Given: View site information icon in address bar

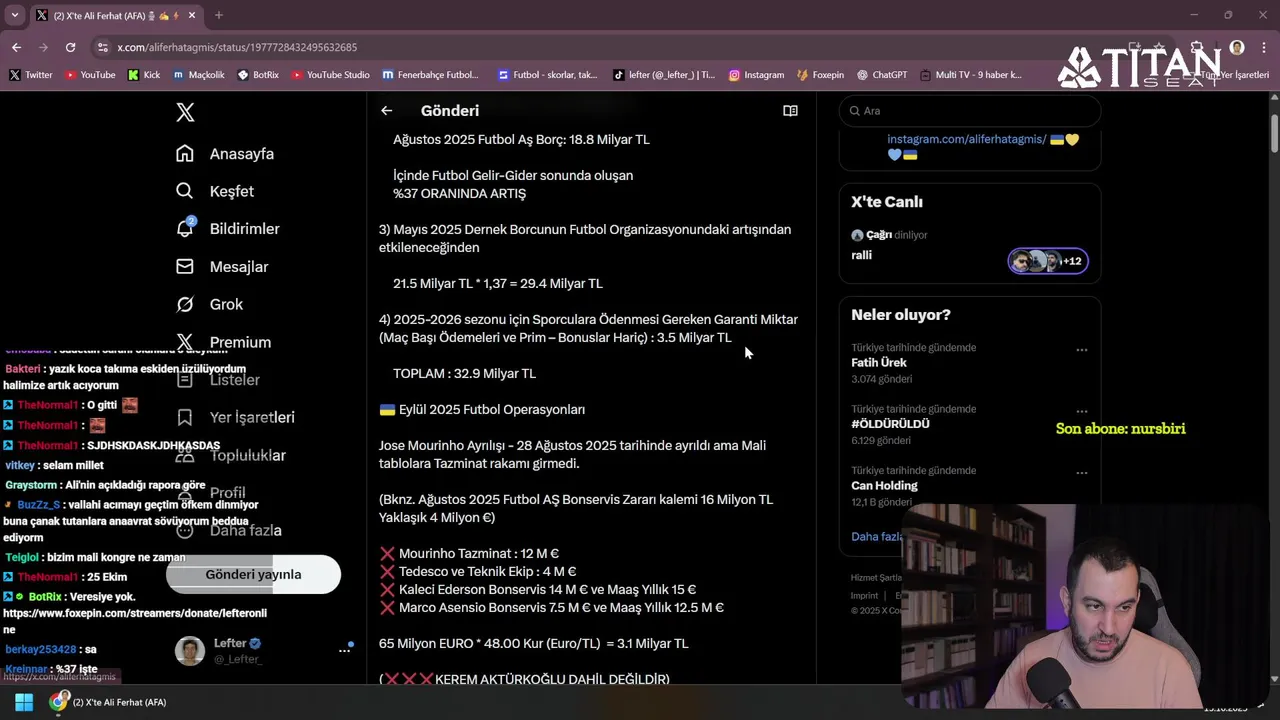Looking at the screenshot, I should (101, 47).
